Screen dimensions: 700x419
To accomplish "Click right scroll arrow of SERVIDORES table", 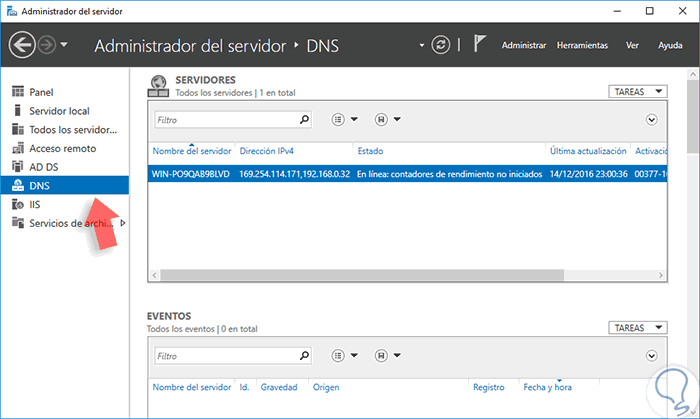I will click(661, 275).
